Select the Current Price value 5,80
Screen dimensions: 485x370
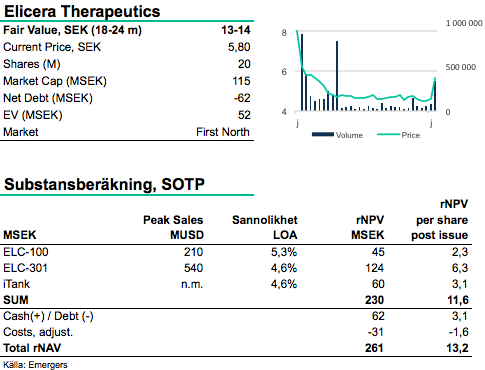click(239, 47)
